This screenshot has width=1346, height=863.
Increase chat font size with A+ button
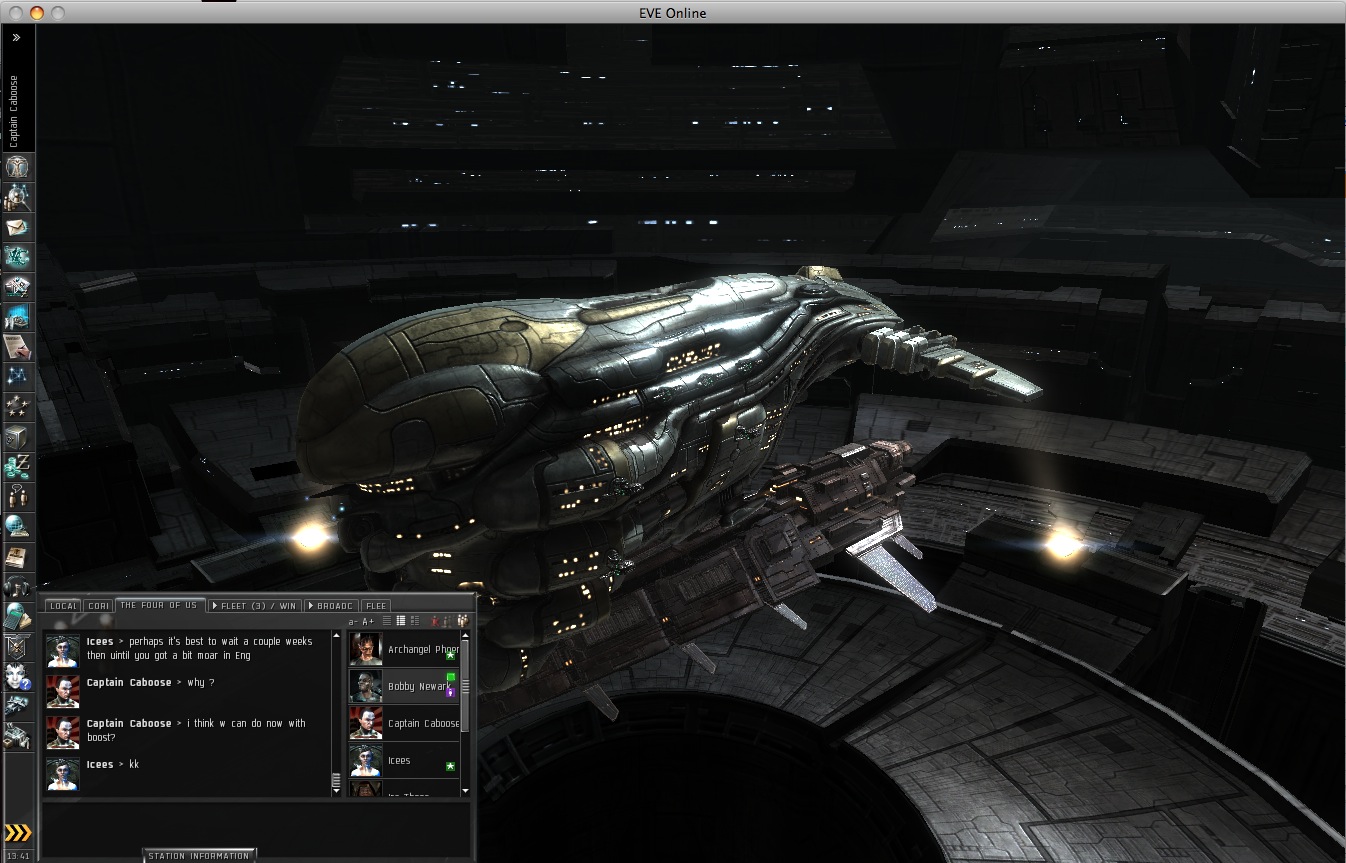[x=368, y=621]
